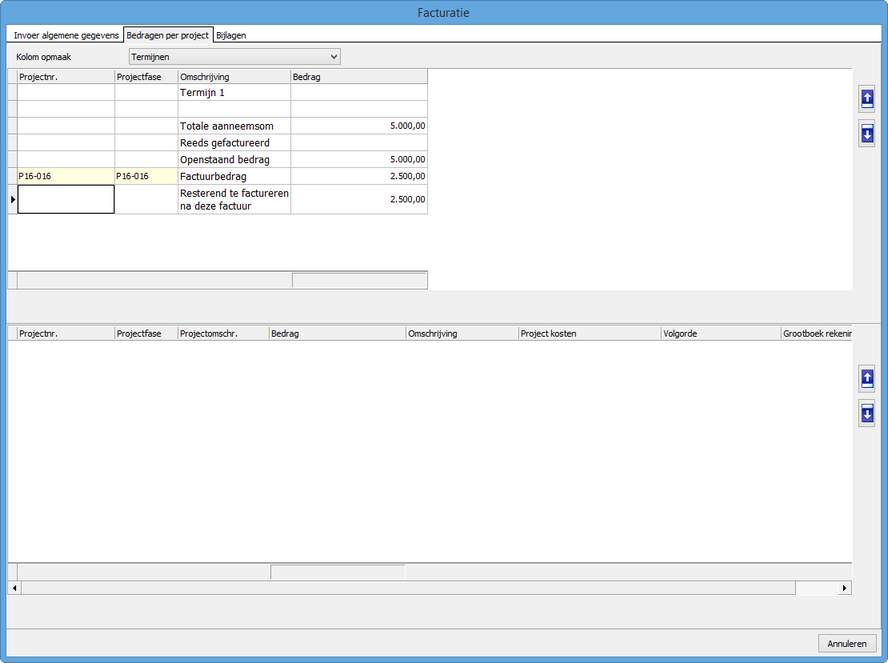Click the horizontal scrollbar thumb
This screenshot has width=888, height=663.
[x=408, y=588]
